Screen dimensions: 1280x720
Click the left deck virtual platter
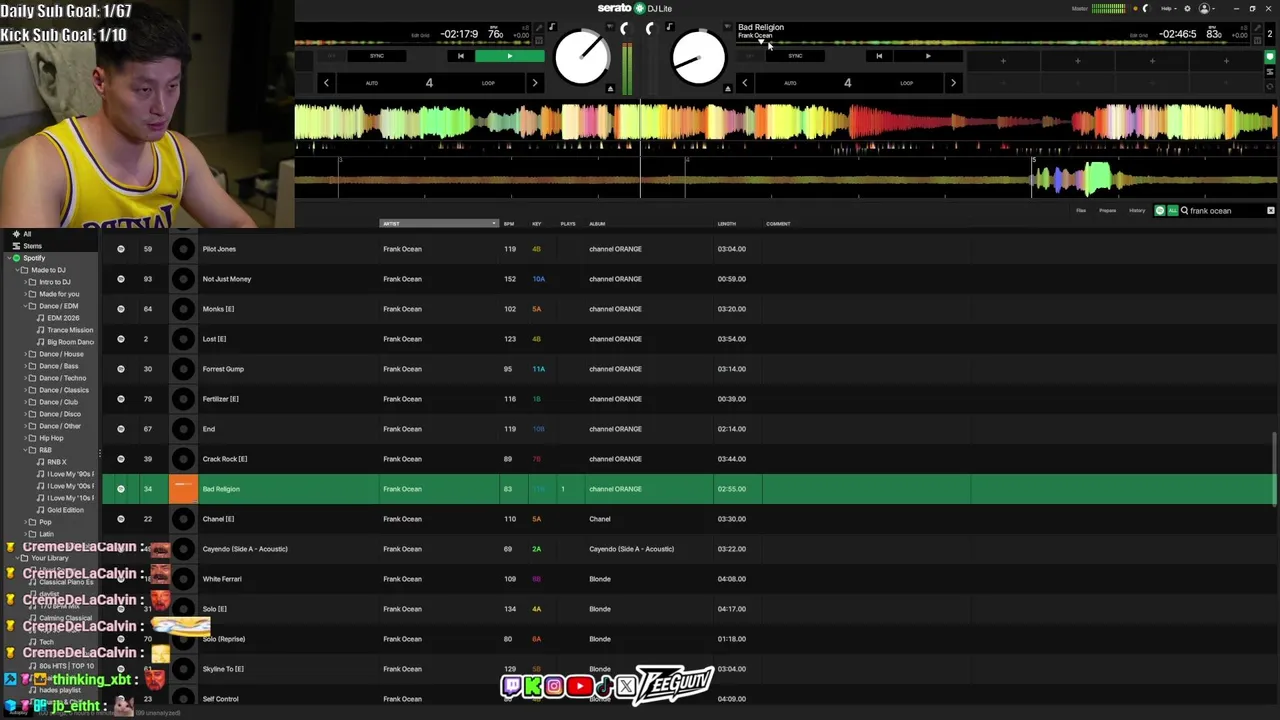[582, 58]
